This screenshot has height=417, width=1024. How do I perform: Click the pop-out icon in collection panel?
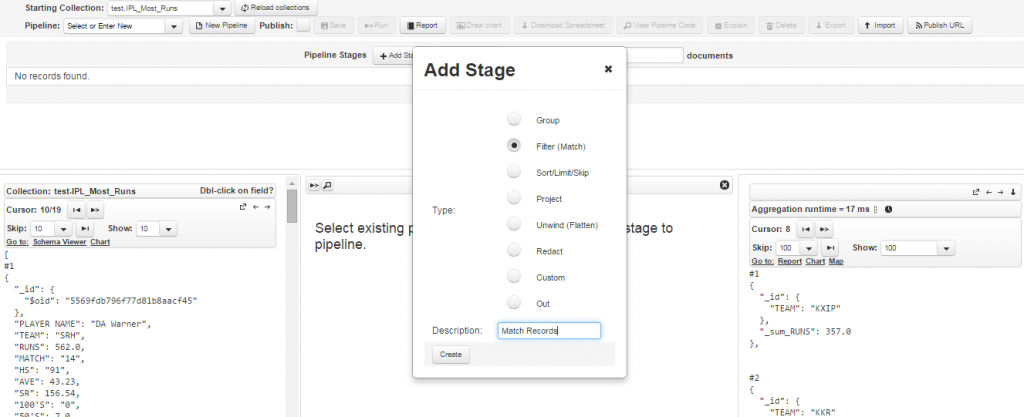point(242,207)
